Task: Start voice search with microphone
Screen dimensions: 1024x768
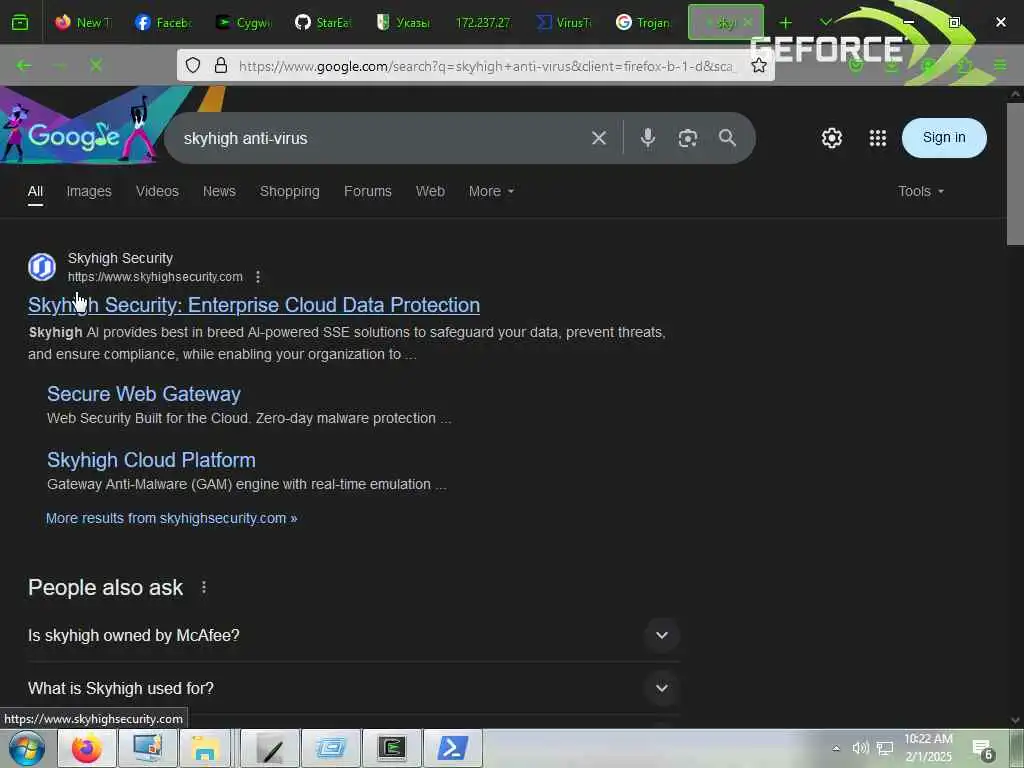Action: click(648, 138)
